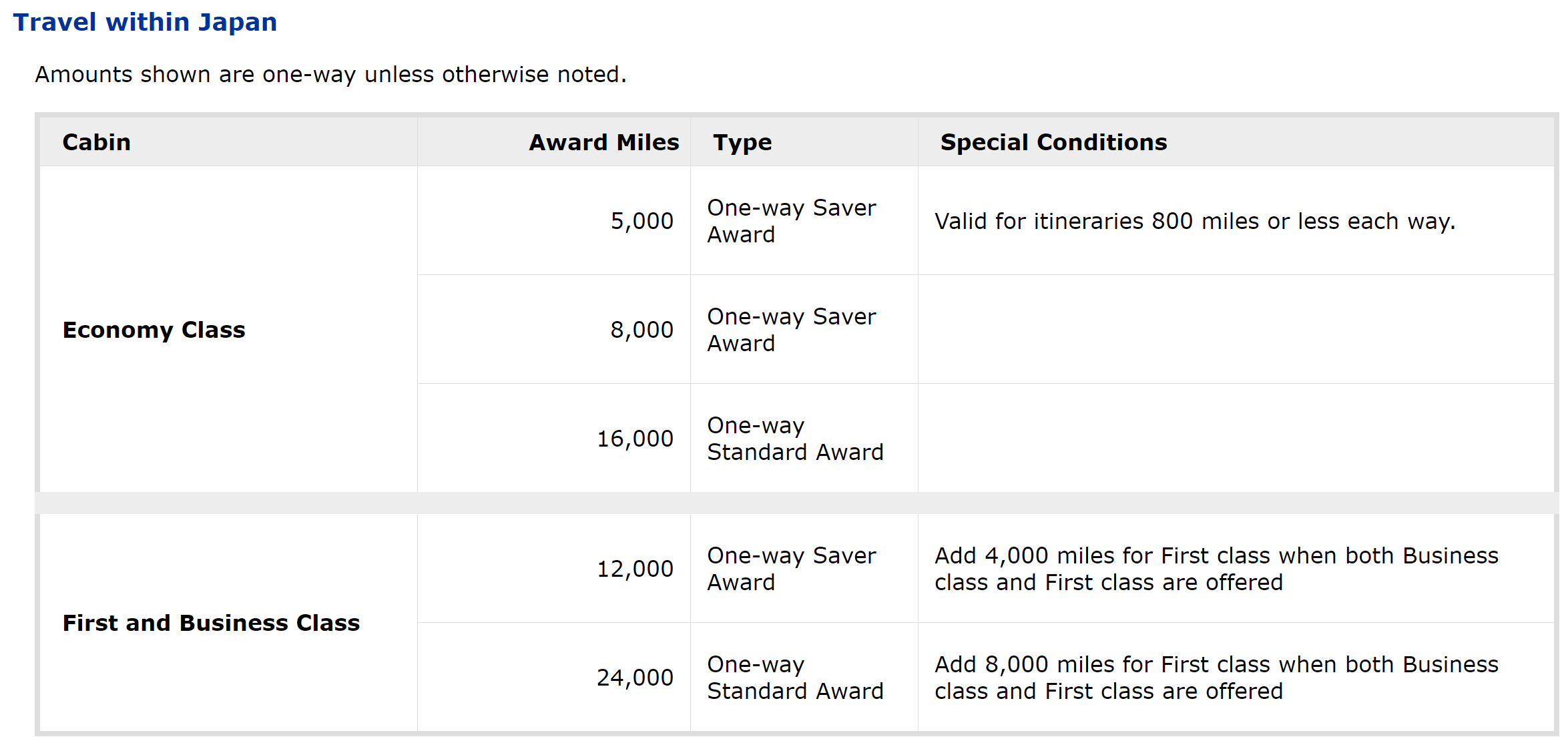Click the Travel within Japan heading

coord(145,23)
